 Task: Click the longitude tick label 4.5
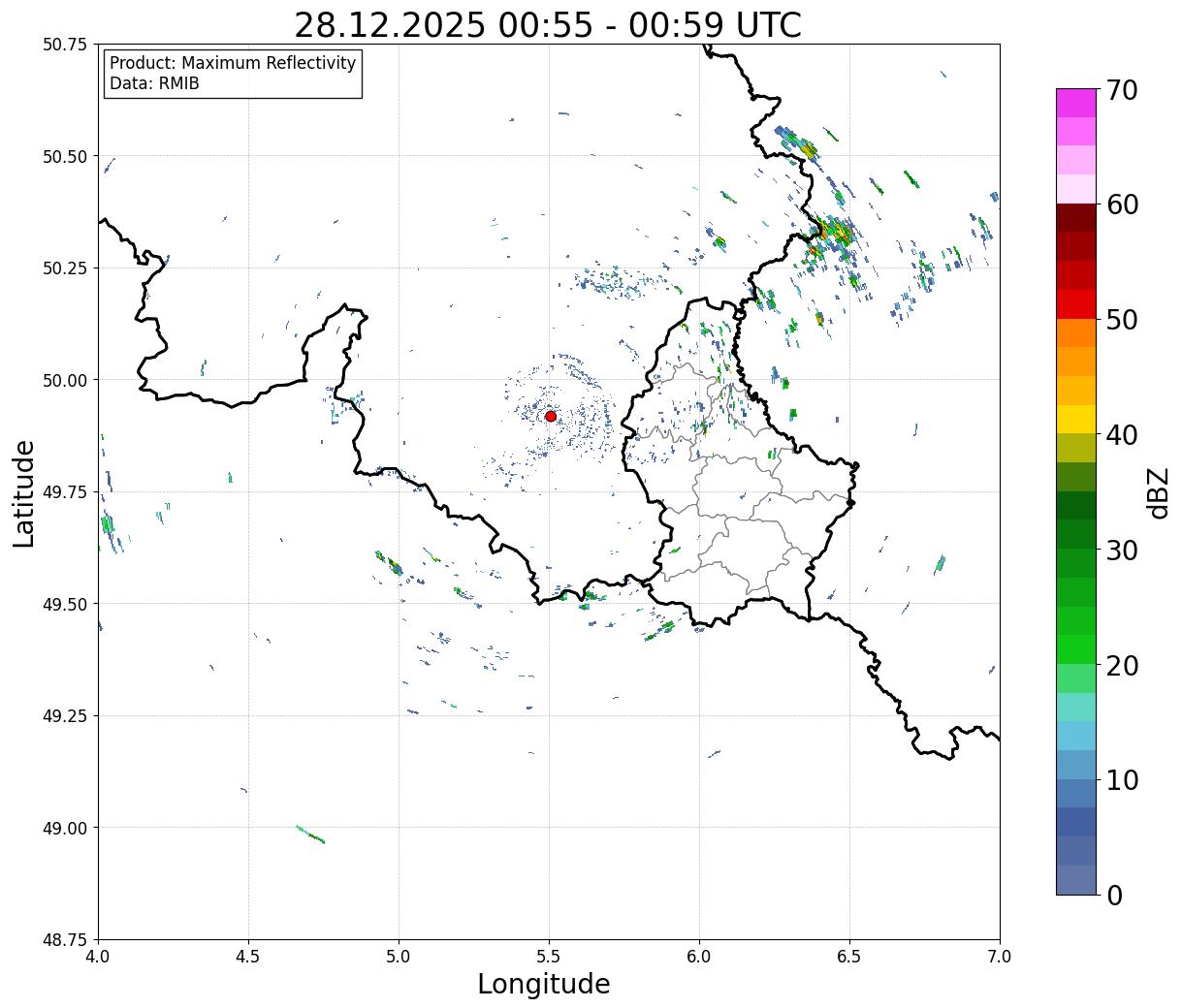click(248, 957)
